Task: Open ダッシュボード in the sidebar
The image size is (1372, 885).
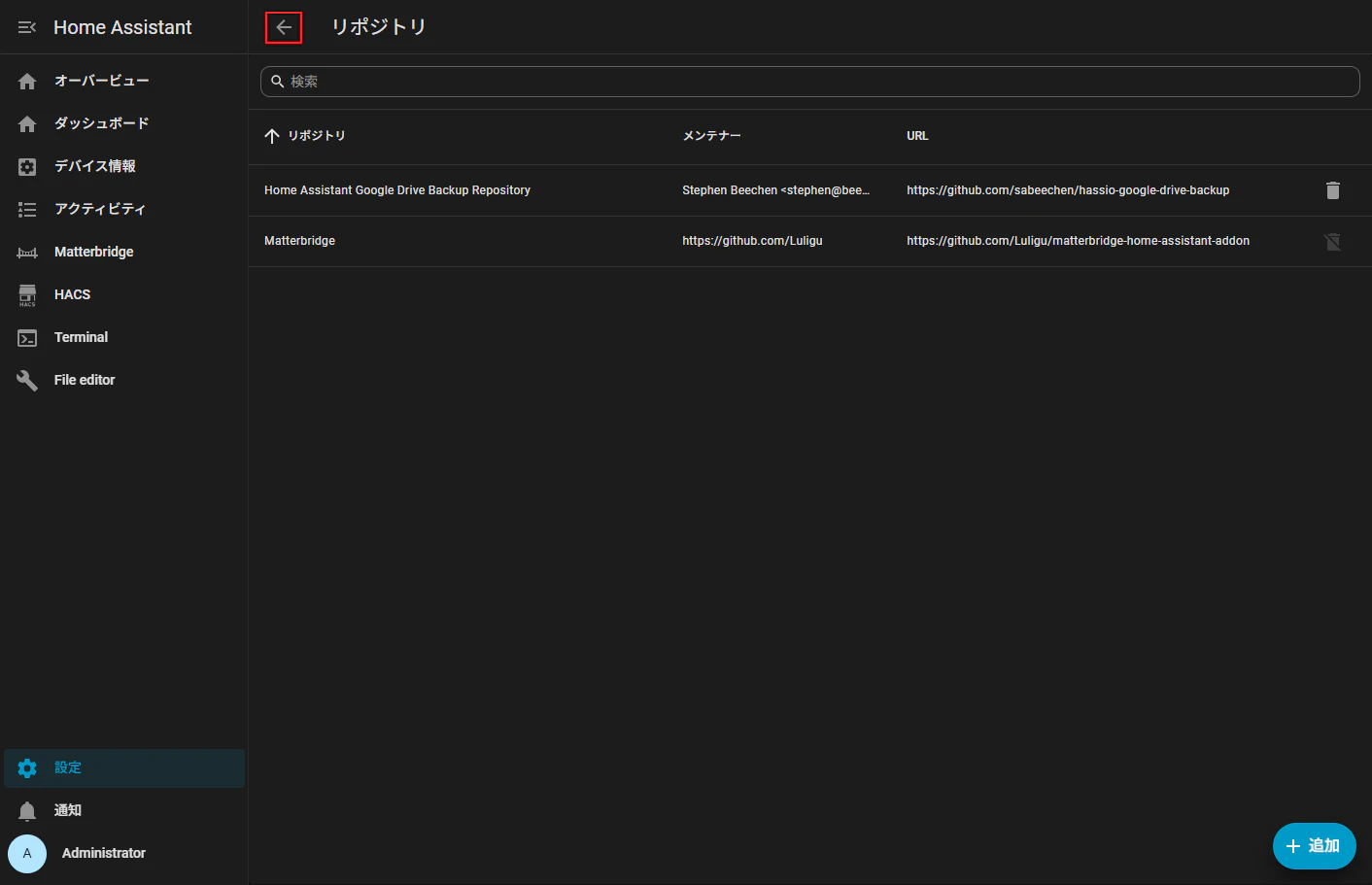Action: pyautogui.click(x=124, y=124)
